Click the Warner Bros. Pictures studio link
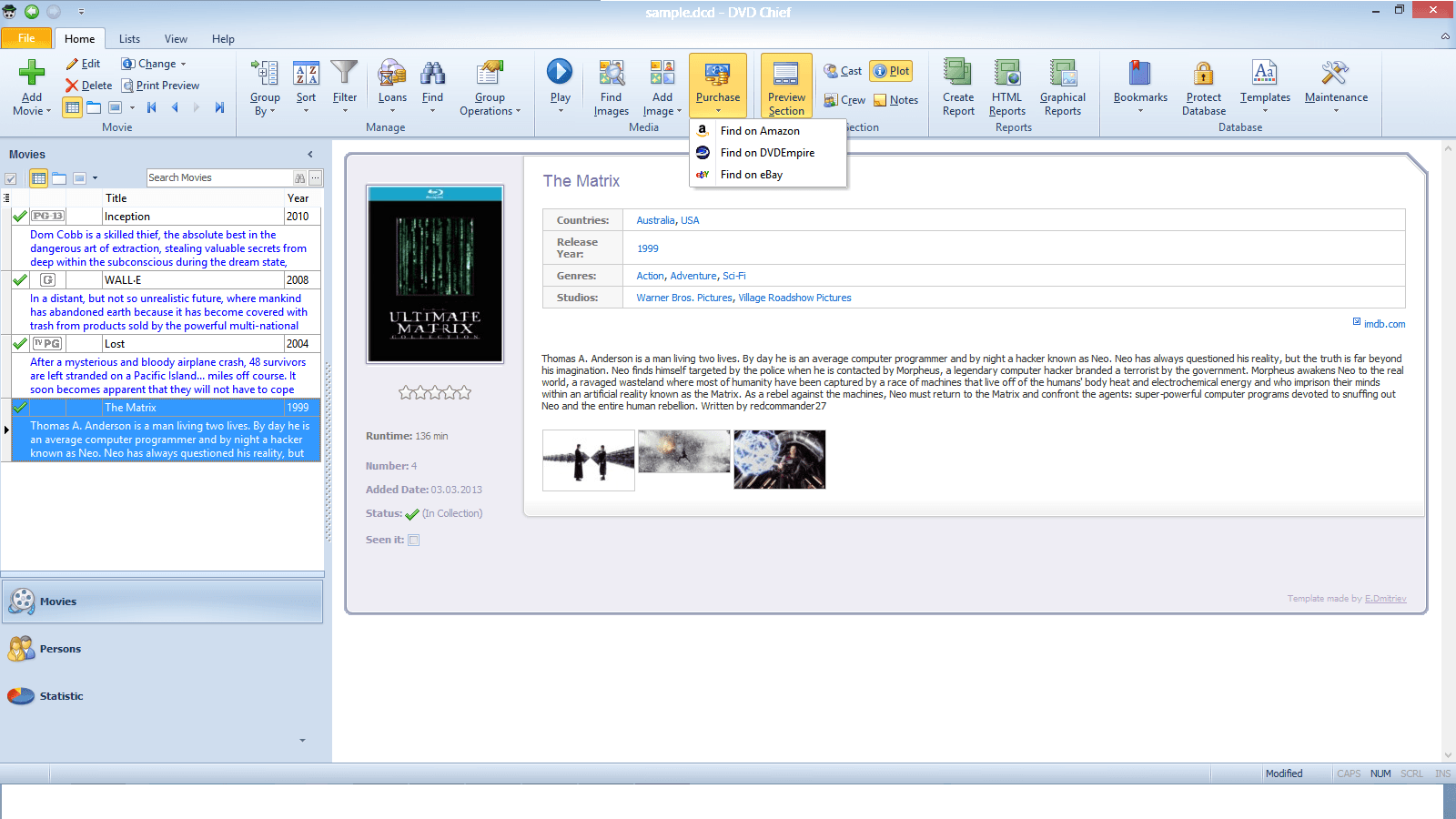1456x819 pixels. pyautogui.click(x=684, y=298)
